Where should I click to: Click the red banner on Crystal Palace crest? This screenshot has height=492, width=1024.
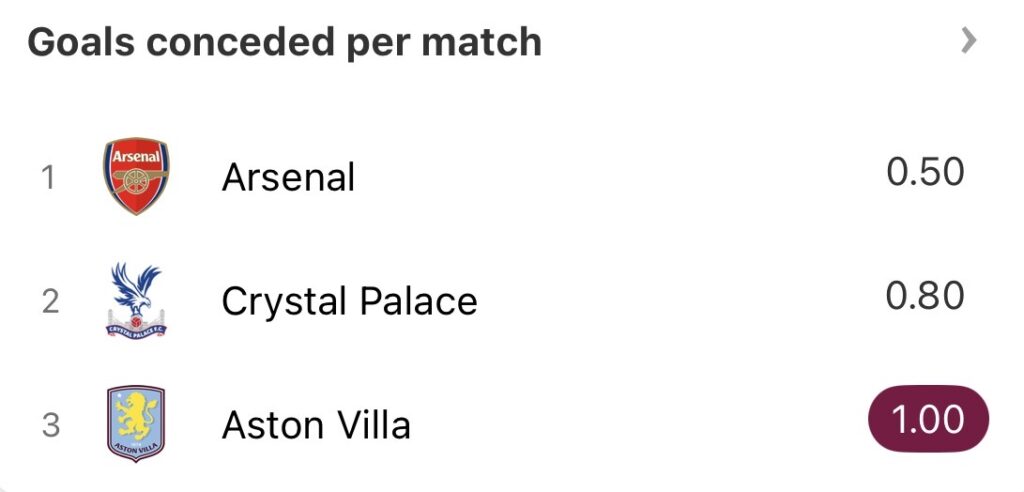tap(136, 328)
